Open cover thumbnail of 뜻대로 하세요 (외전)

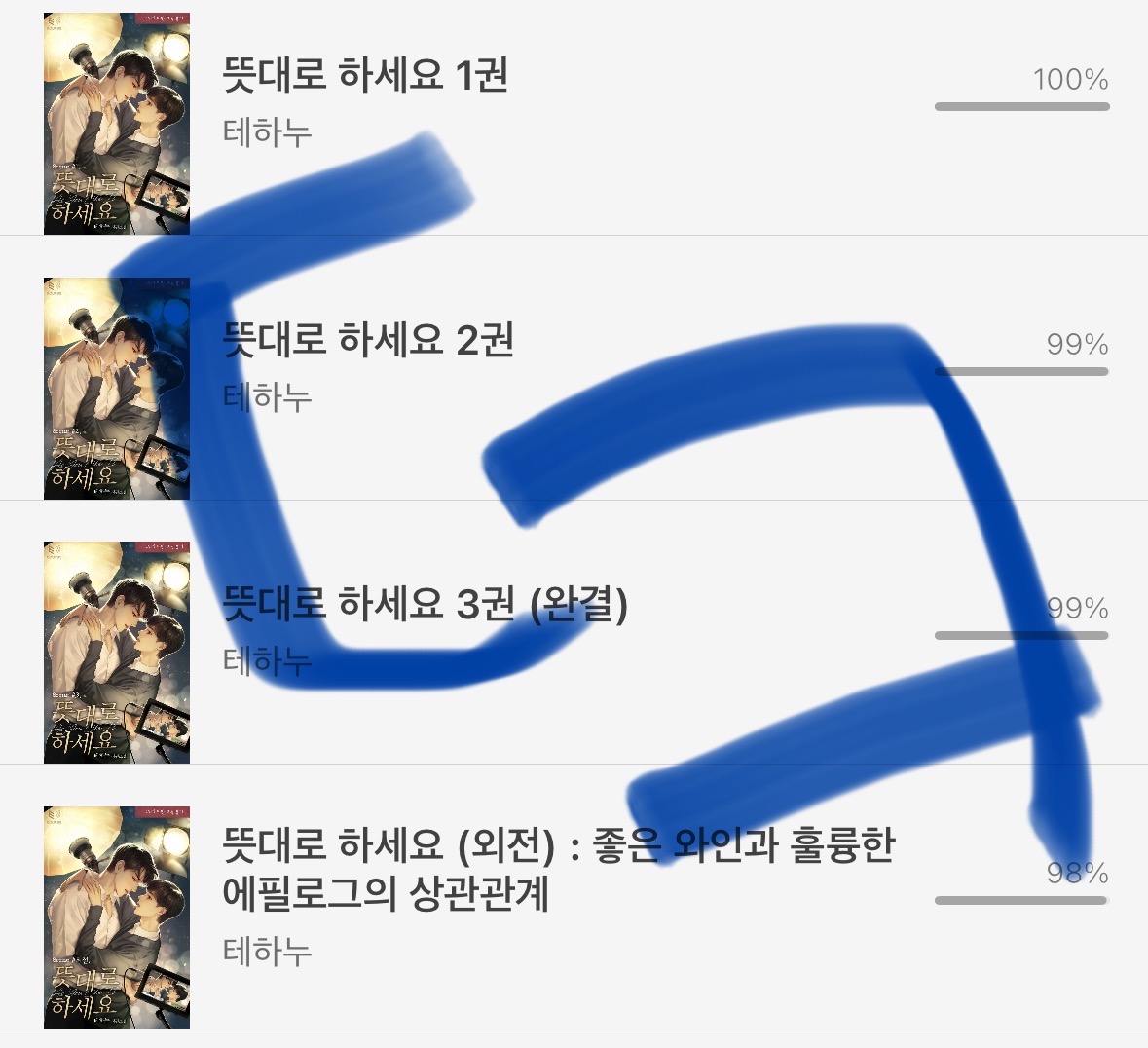117,917
